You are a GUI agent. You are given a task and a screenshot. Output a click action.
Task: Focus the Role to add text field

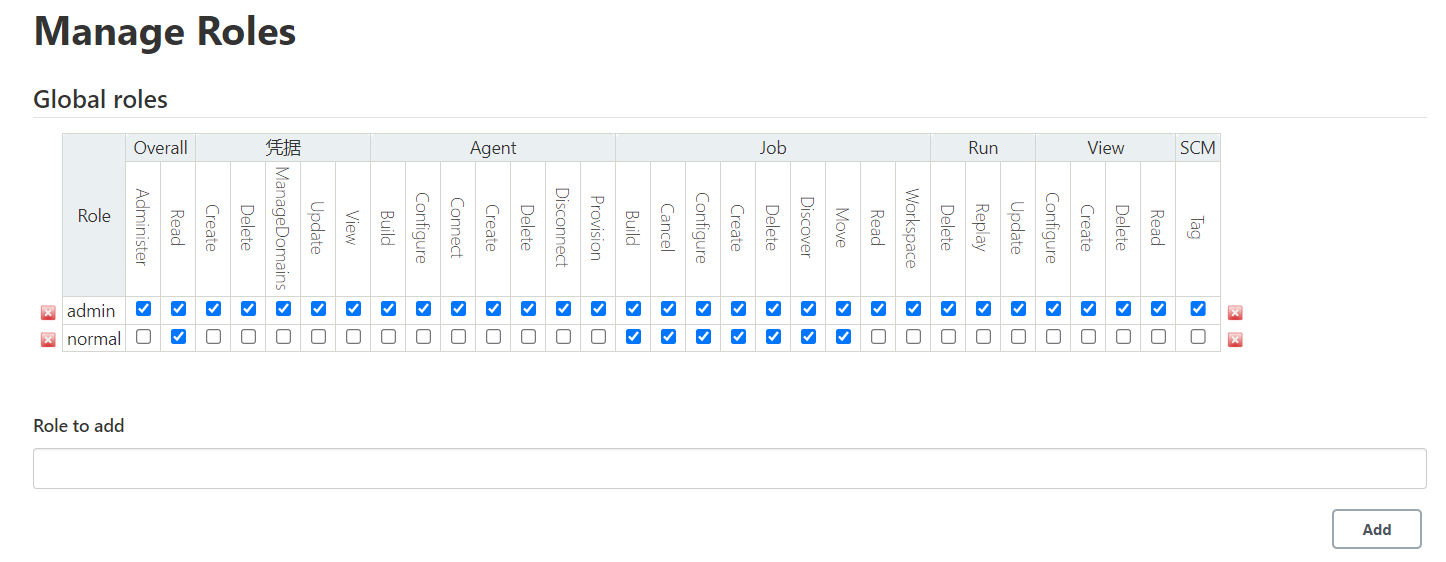point(729,468)
